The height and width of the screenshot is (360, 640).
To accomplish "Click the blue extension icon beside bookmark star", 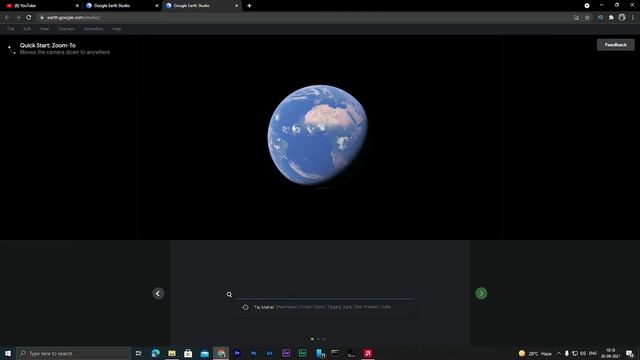I will click(600, 18).
